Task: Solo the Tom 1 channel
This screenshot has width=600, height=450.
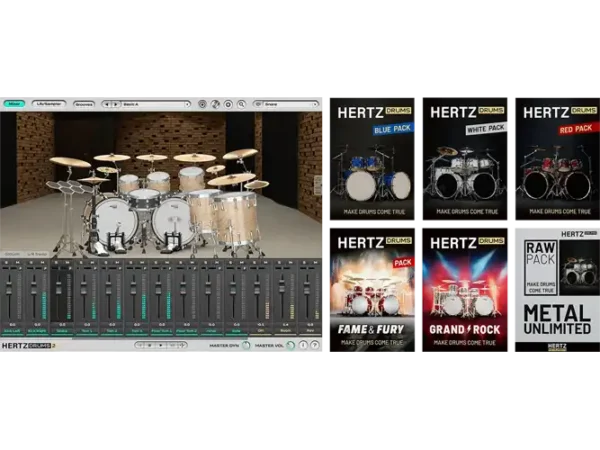Action: [x=81, y=262]
